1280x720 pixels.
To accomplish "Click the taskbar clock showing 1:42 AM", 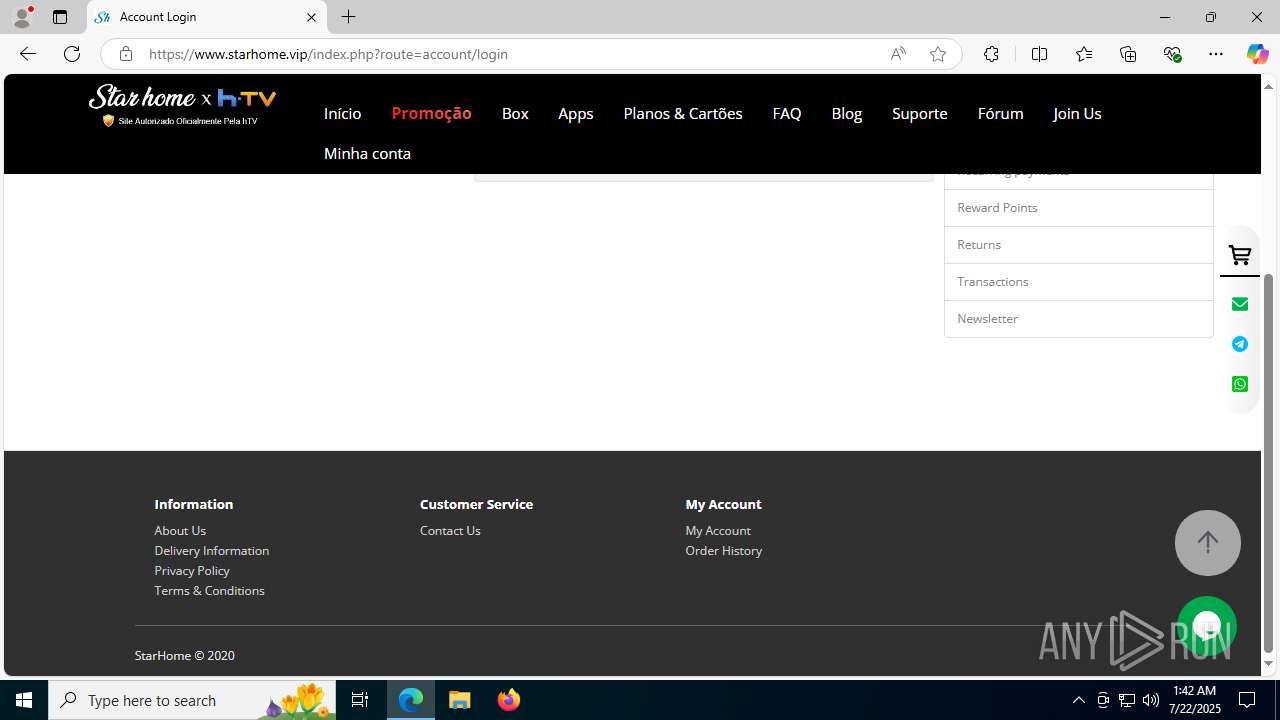I will point(1195,700).
